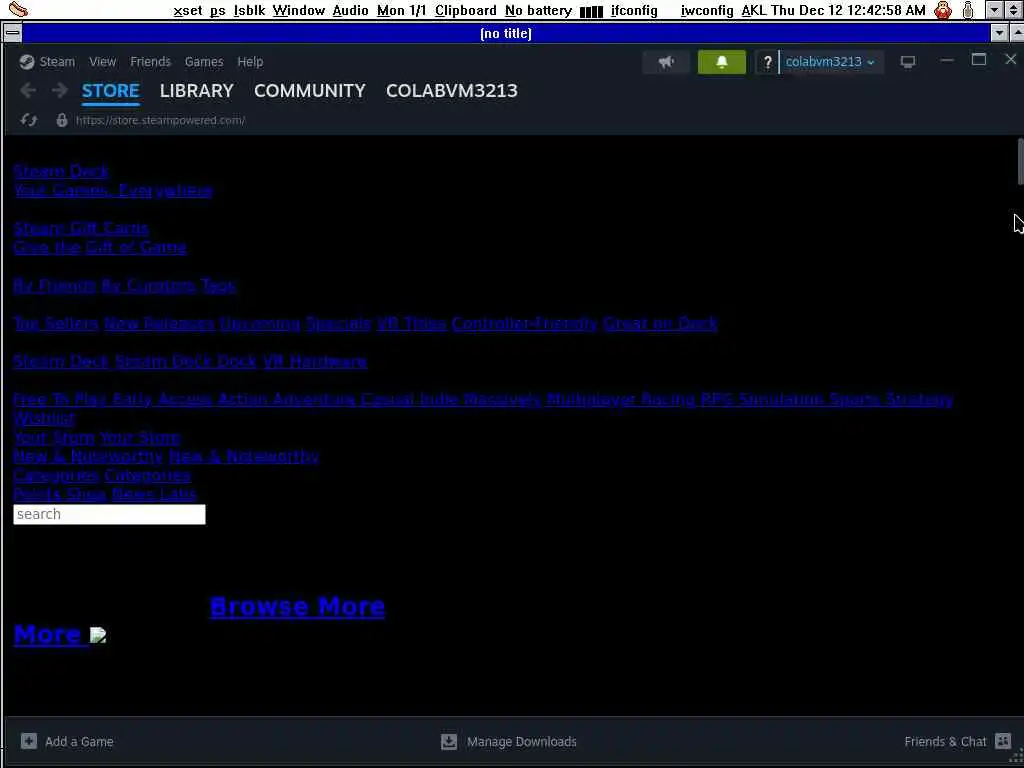
Task: Click the broken image beside More
Action: 97,635
